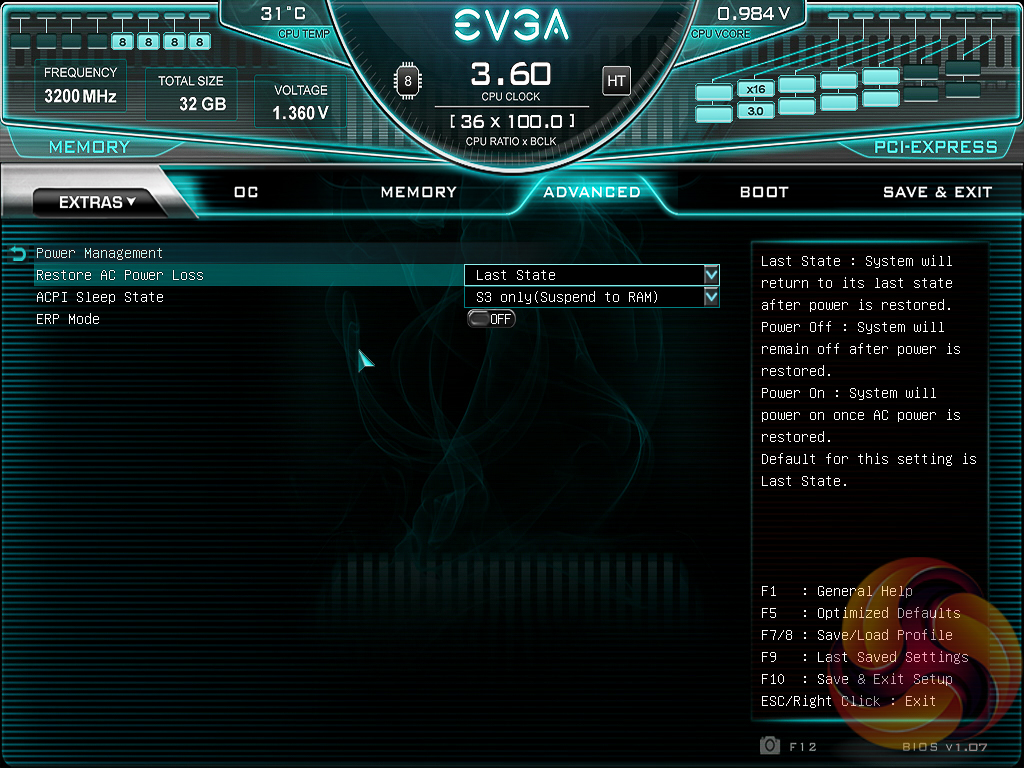Click the 36 x 100.0 ratio readout
Viewport: 1024px width, 768px height.
pyautogui.click(x=512, y=121)
